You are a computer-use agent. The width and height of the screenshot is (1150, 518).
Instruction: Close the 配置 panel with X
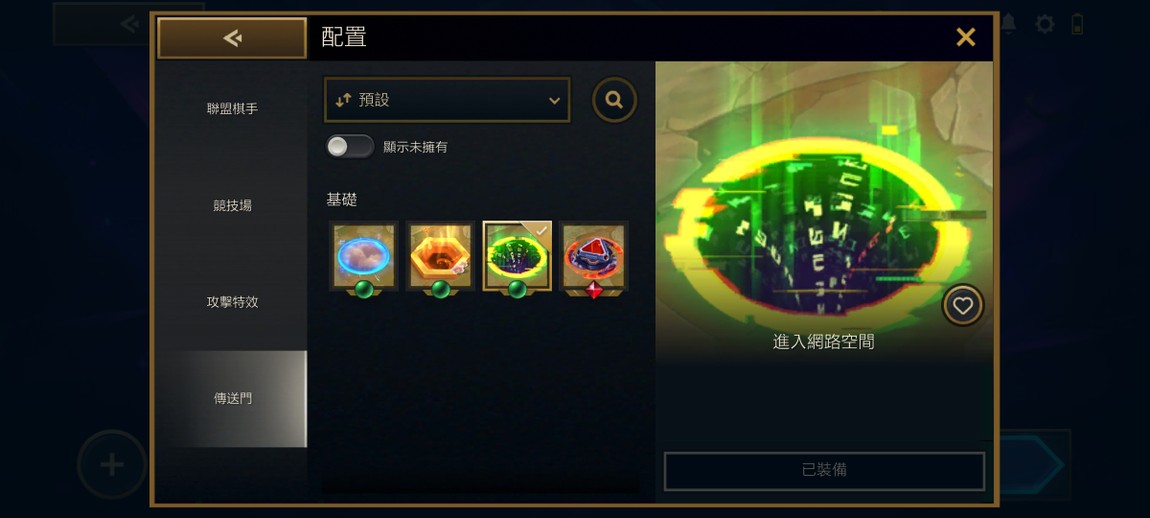[x=965, y=37]
